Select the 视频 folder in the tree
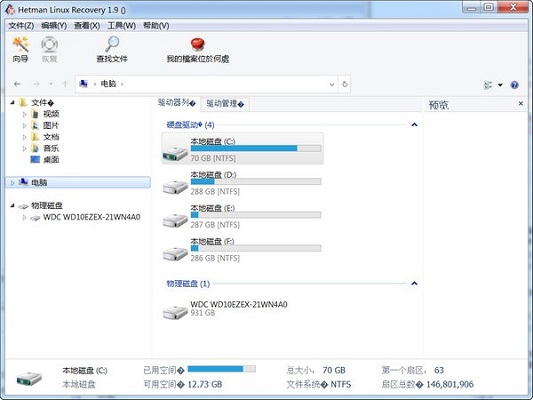Viewport: 533px width, 400px height. [x=51, y=114]
